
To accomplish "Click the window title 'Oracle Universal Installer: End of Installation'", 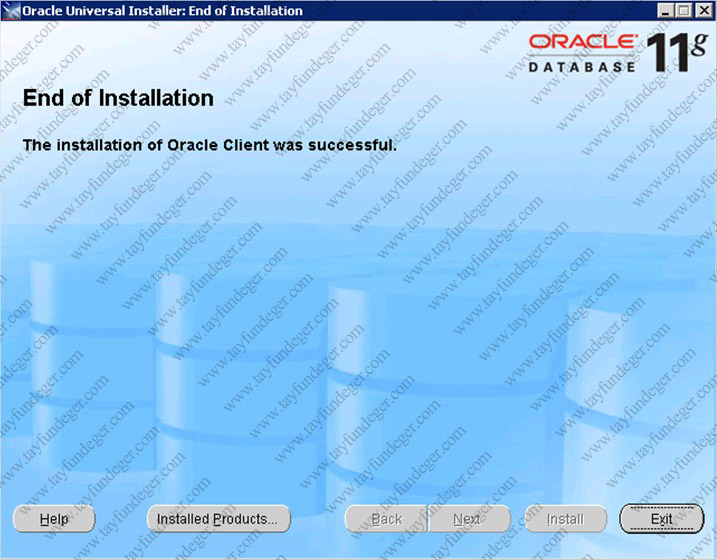I will [x=162, y=11].
